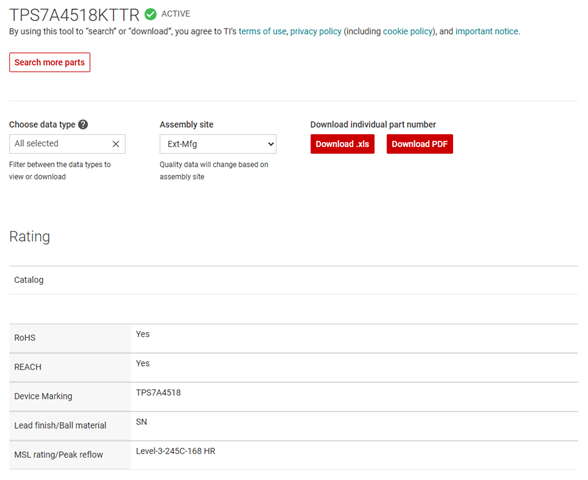Click the green ACTIVE status checkmark icon
Viewport: 588px width, 480px height.
tap(150, 14)
